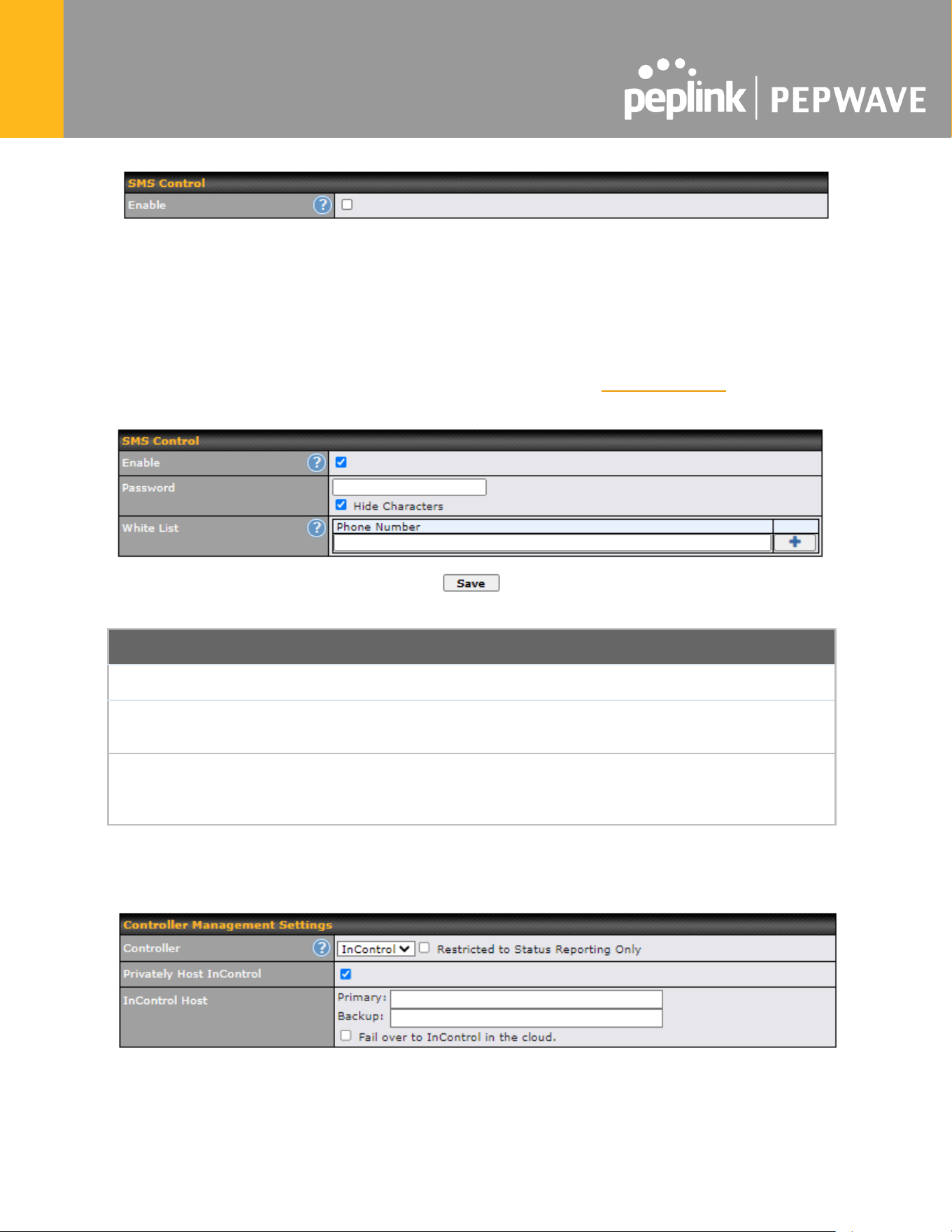Click the 'Controller Management Settings' title
This screenshot has height=1232, width=952.
(227, 925)
